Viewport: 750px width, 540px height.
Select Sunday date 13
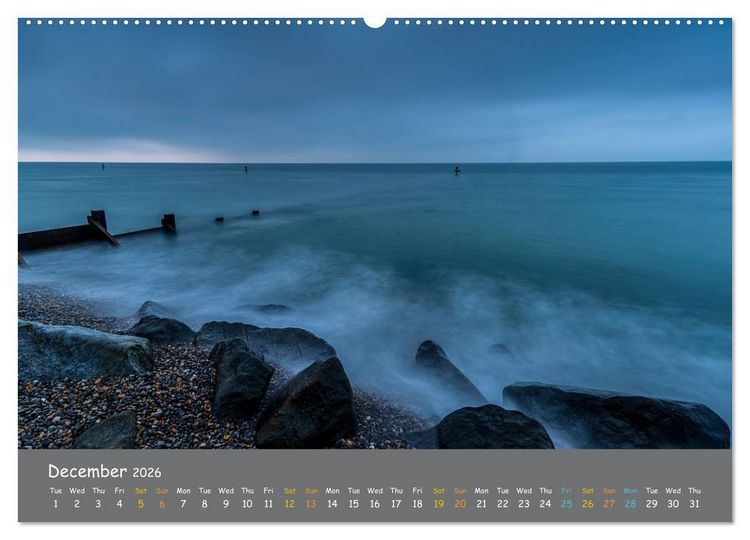311,504
